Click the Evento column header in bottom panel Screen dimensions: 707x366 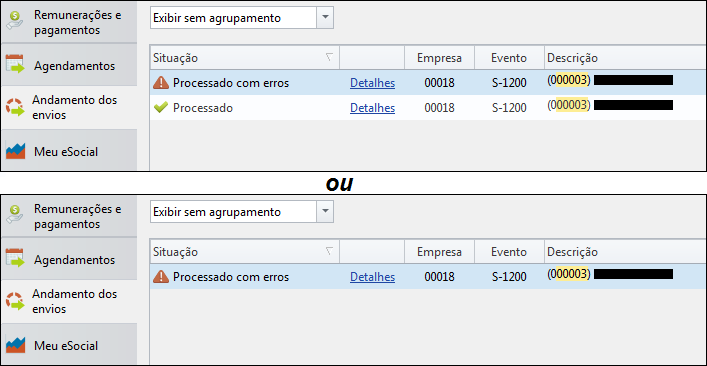click(x=509, y=252)
